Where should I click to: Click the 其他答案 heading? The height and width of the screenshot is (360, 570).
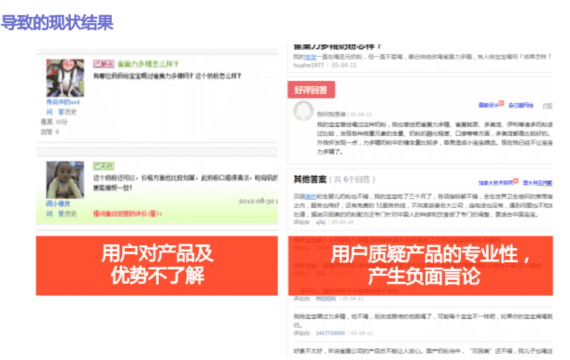tap(310, 179)
